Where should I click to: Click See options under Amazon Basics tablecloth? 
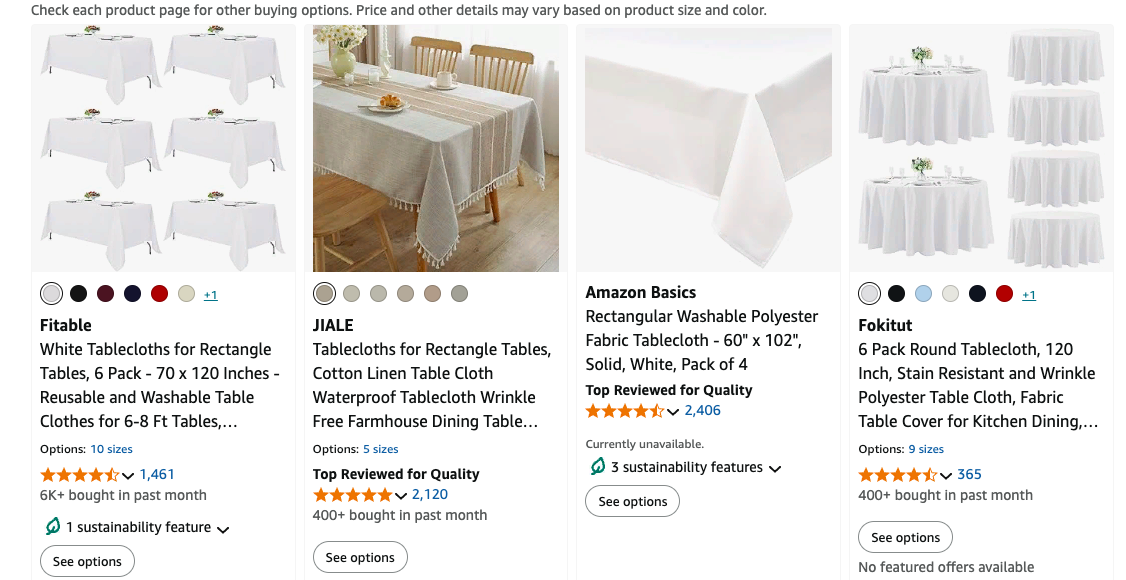click(x=632, y=502)
